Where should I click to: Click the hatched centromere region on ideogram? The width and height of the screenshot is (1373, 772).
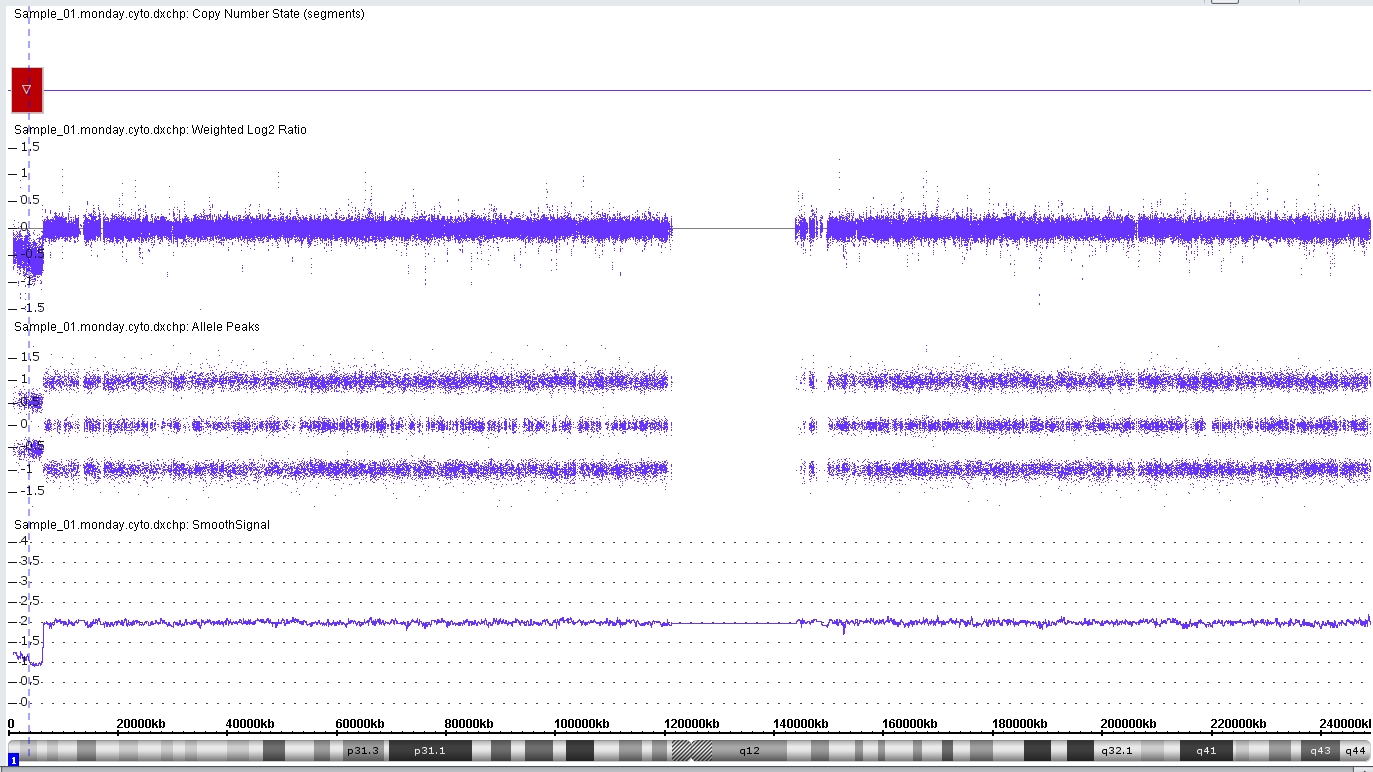click(x=692, y=750)
